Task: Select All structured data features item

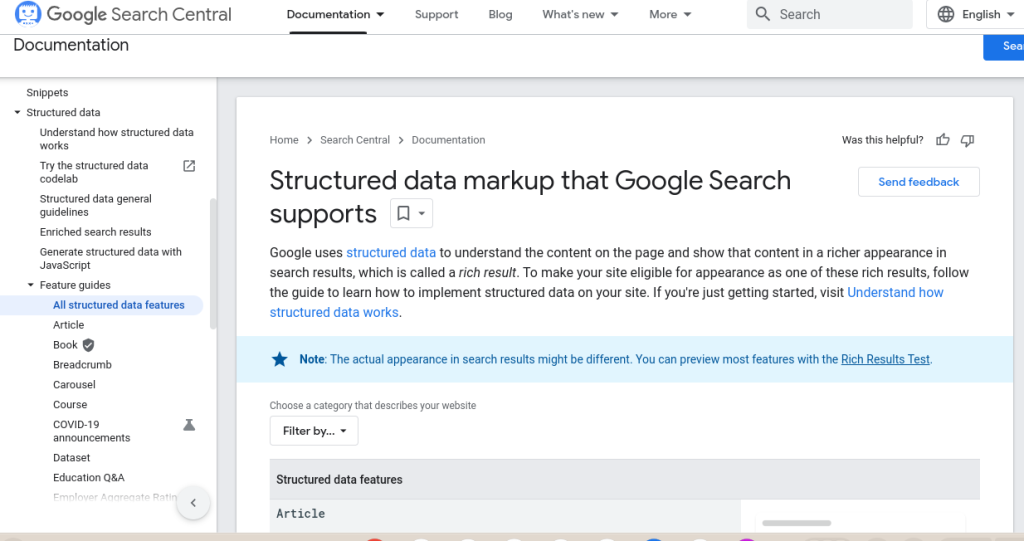Action: tap(119, 305)
